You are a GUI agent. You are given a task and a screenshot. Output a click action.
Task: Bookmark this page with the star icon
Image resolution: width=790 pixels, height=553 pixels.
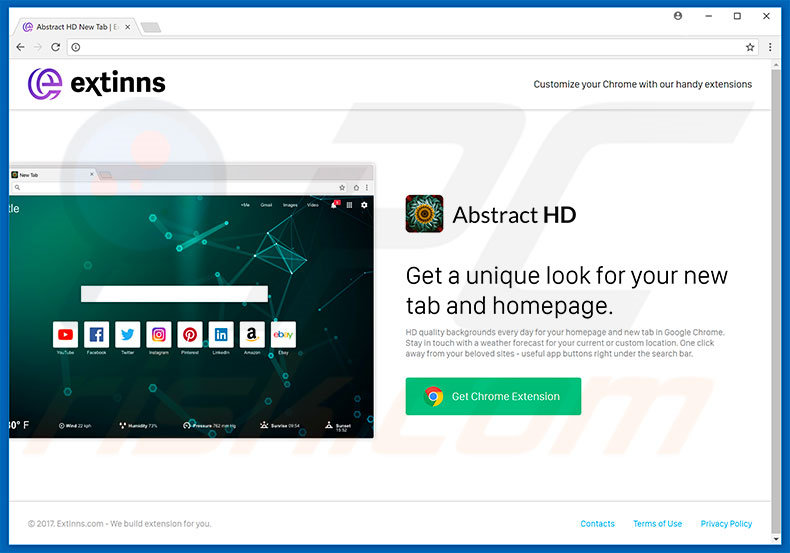click(x=750, y=47)
